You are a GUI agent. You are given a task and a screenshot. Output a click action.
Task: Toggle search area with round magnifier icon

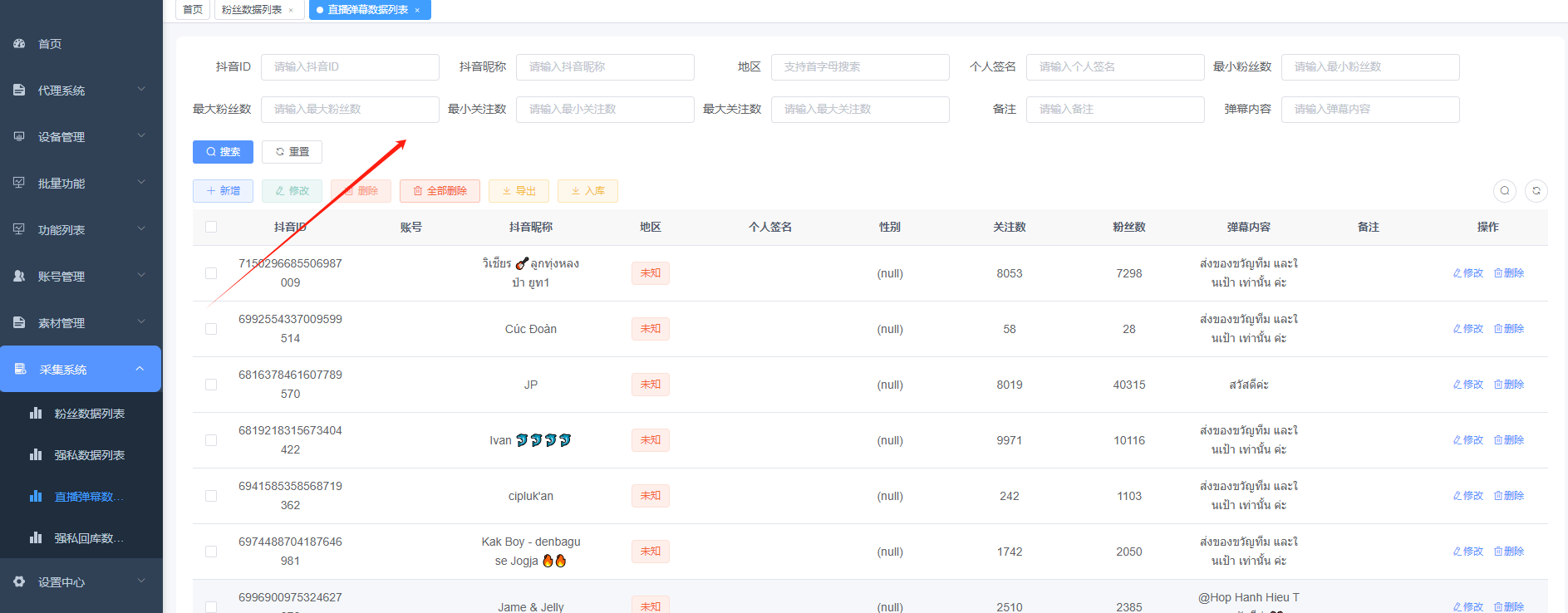[1505, 191]
